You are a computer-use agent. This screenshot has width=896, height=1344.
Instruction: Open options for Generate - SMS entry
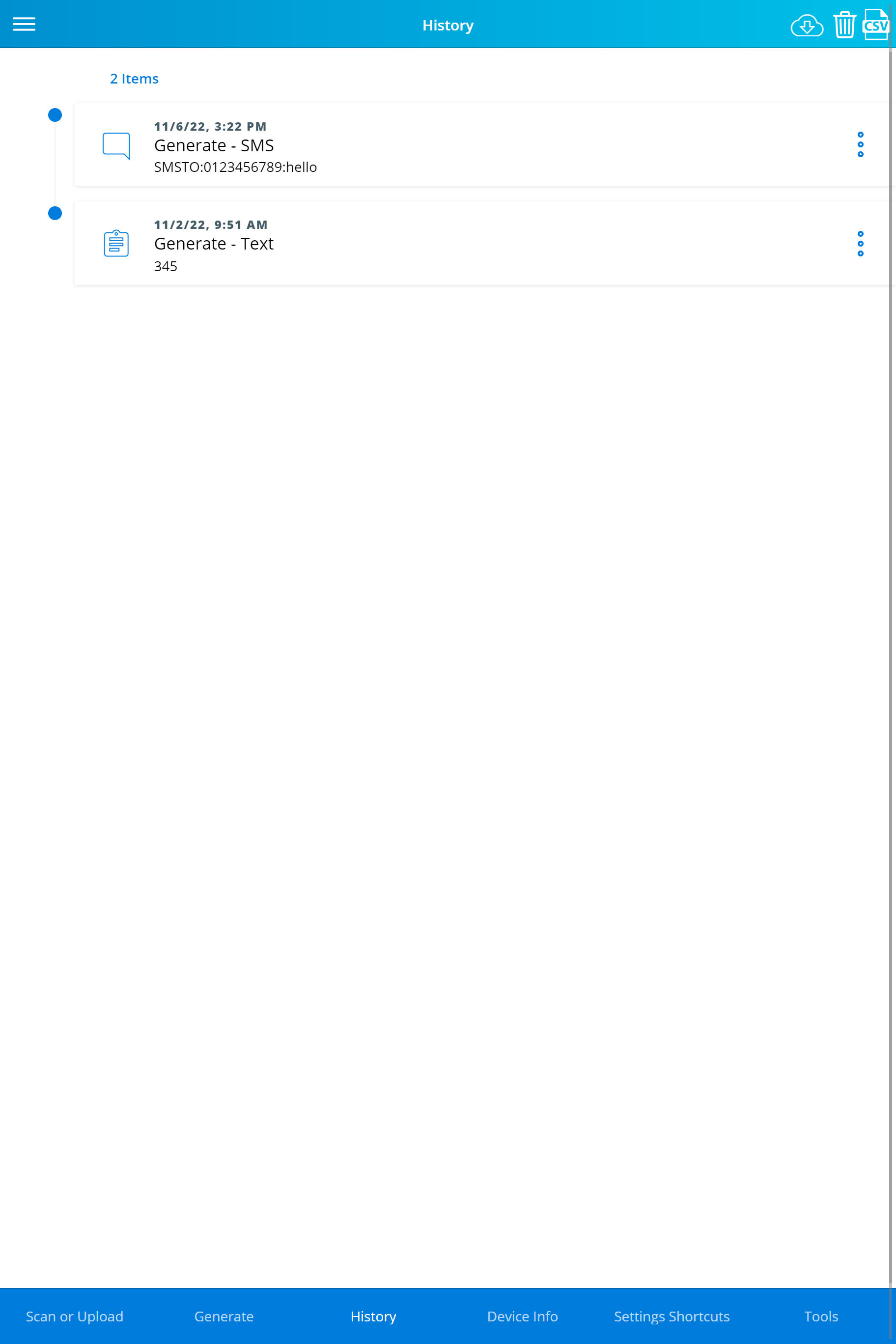click(x=860, y=144)
